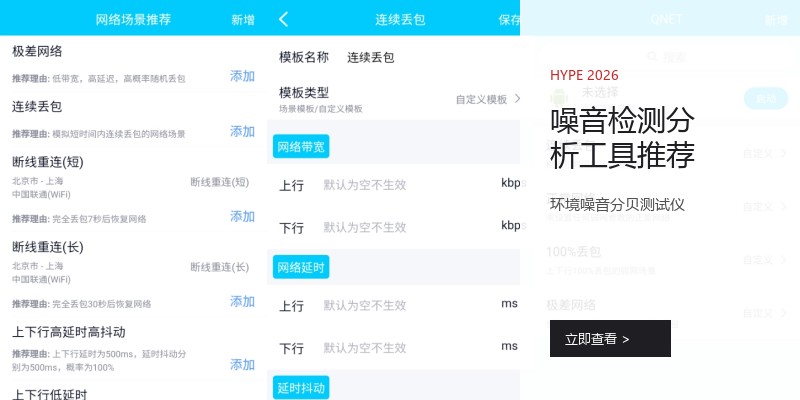Open the 模板类型 chevron next to 自定义模板

[517, 99]
